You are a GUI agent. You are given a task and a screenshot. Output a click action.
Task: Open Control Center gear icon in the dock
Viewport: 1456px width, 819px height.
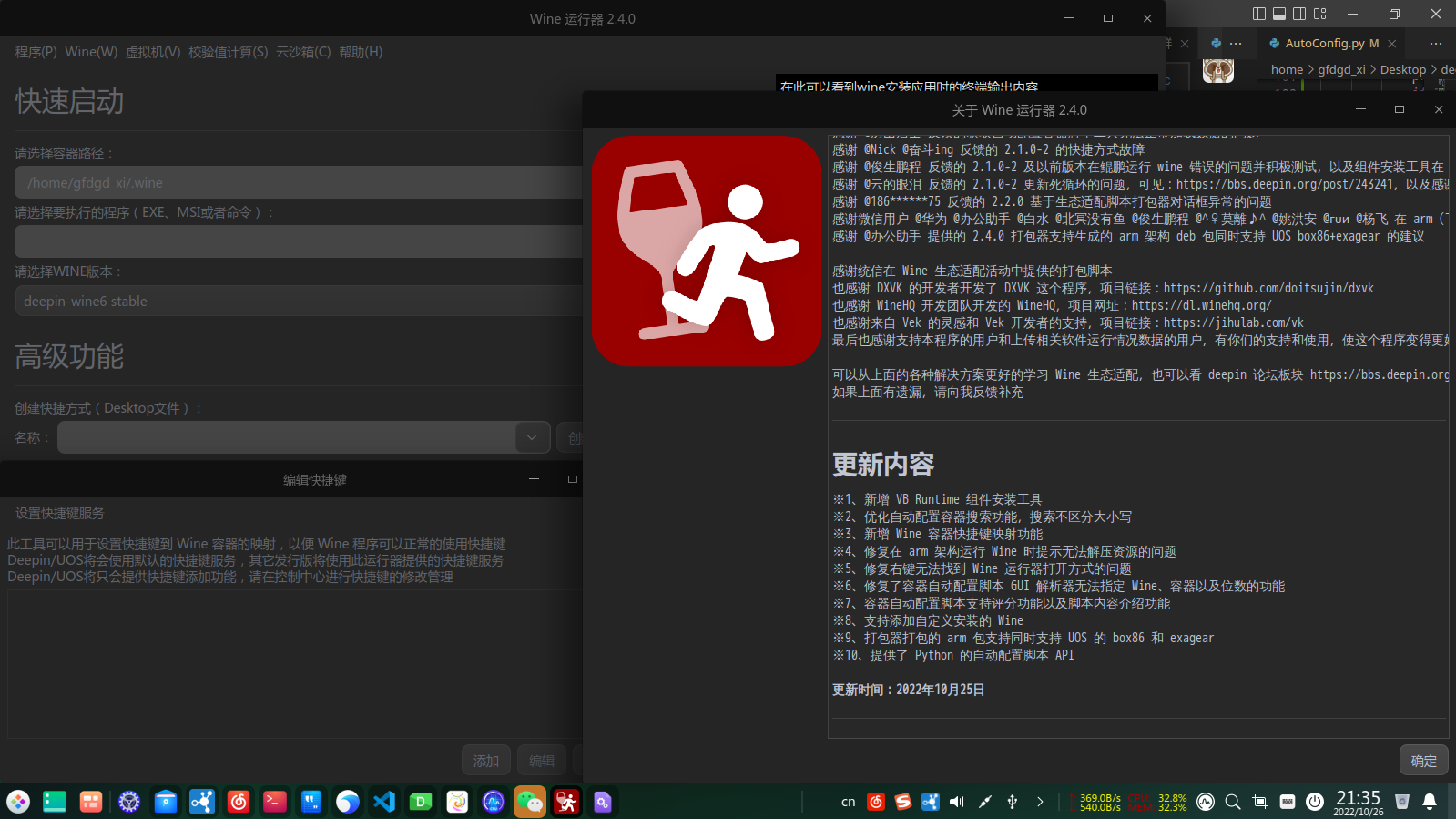click(x=129, y=802)
